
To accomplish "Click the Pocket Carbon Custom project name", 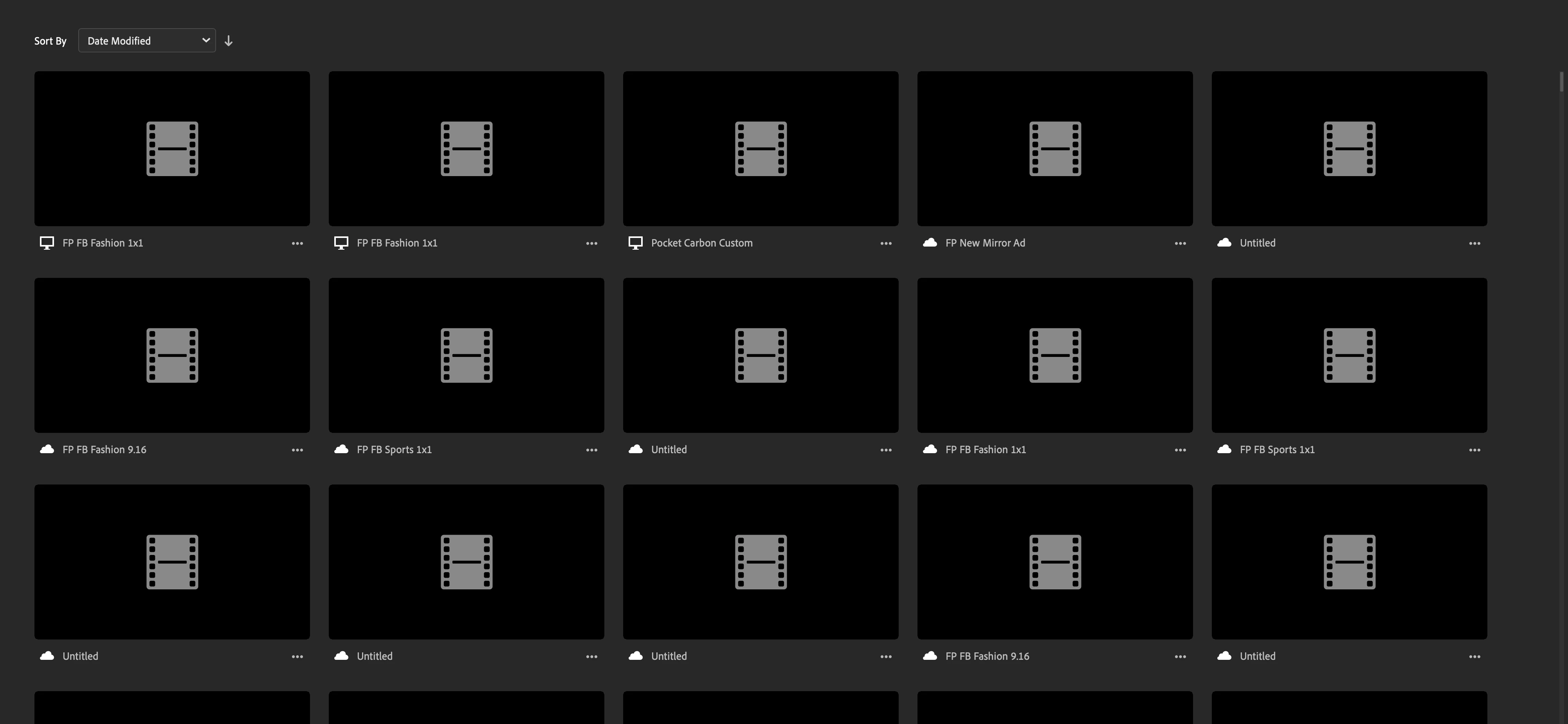I will click(701, 243).
